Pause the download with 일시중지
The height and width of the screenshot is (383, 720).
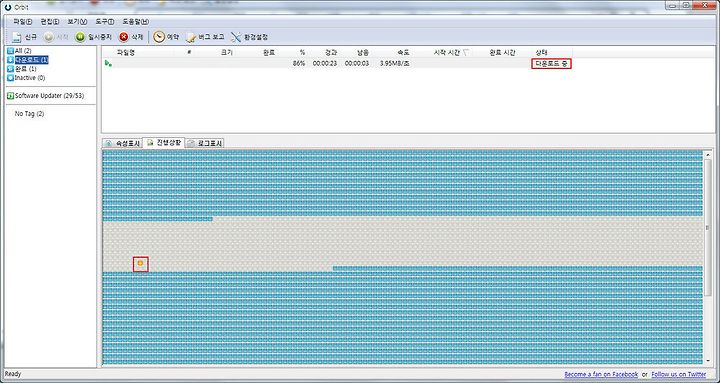(x=94, y=37)
